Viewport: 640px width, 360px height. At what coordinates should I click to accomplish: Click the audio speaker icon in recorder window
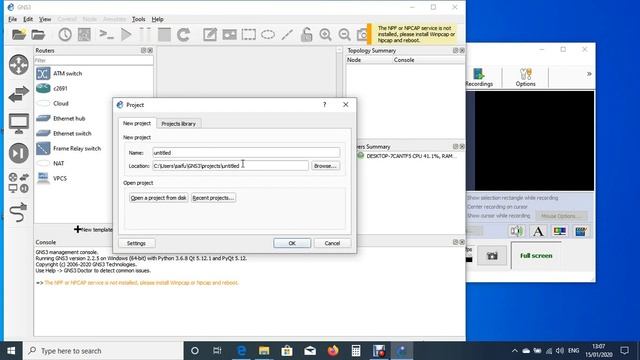coord(516,231)
